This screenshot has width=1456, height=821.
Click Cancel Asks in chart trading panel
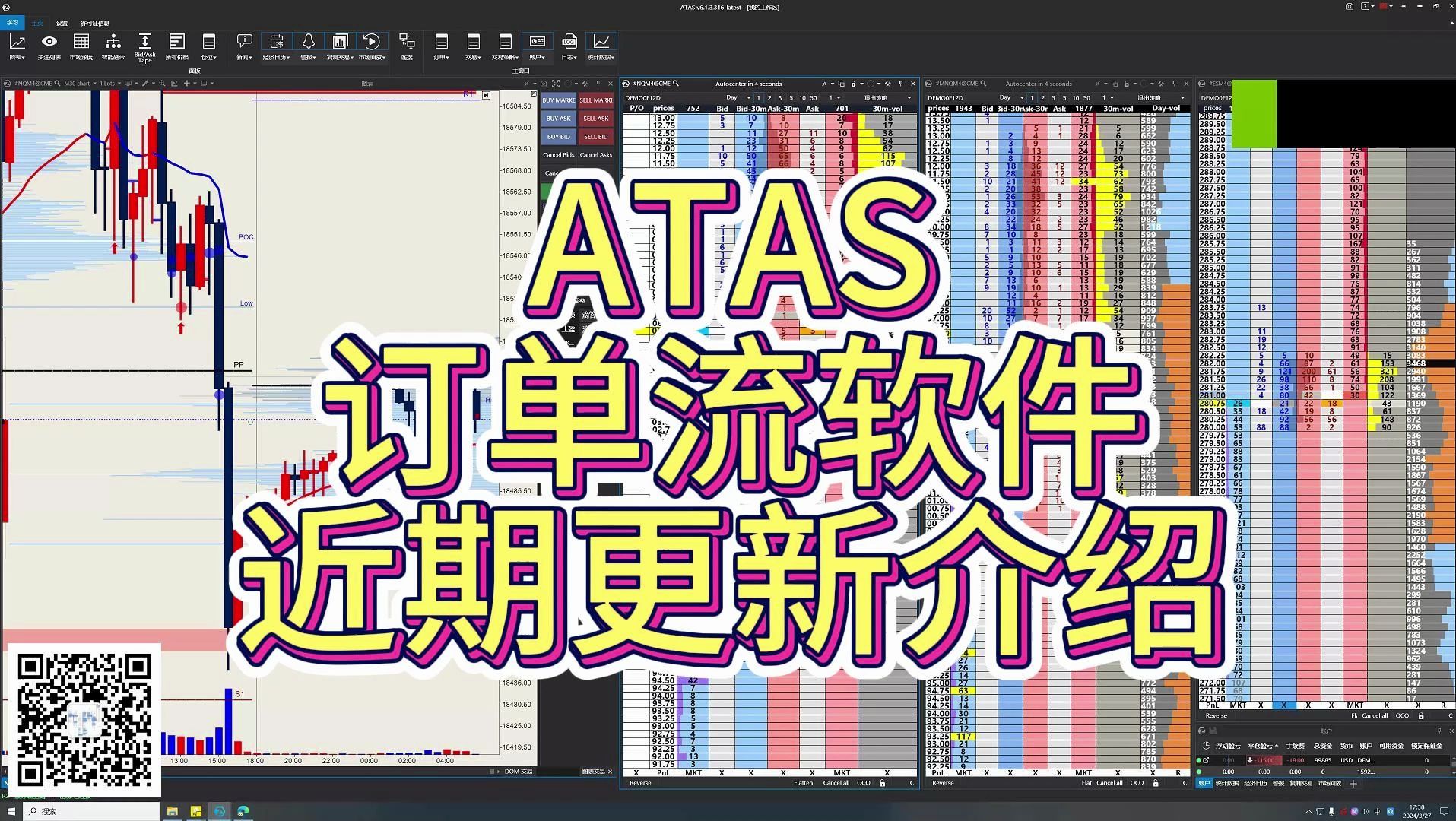tap(595, 155)
